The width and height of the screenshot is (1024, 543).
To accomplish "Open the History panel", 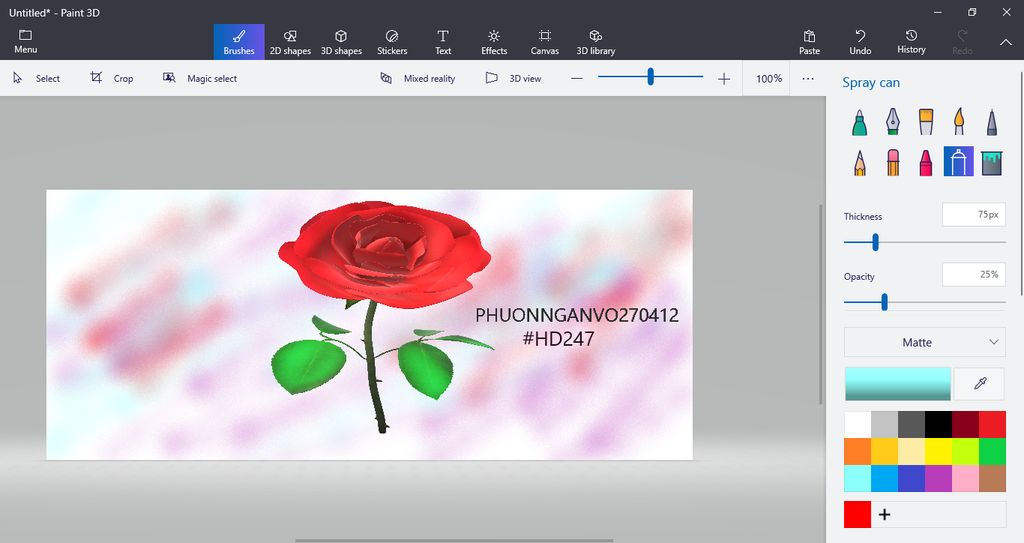I will pyautogui.click(x=911, y=42).
